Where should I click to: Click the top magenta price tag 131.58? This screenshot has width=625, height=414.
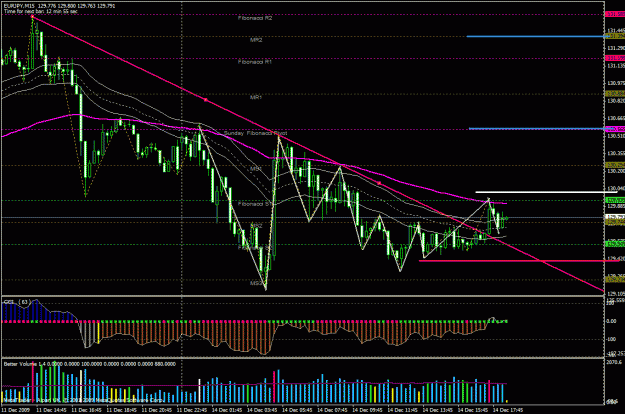tap(615, 14)
